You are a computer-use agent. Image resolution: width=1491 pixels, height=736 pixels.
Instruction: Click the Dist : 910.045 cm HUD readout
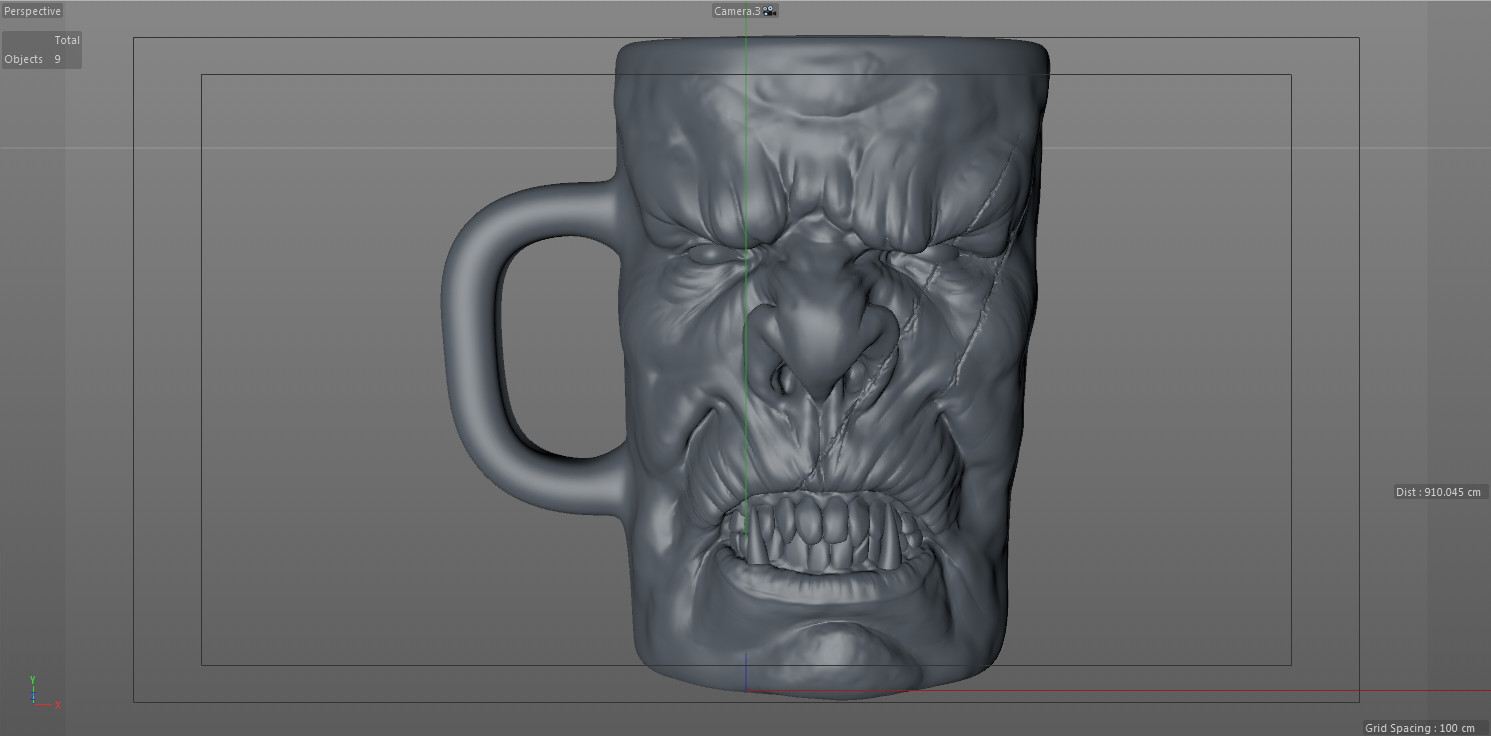(1437, 492)
